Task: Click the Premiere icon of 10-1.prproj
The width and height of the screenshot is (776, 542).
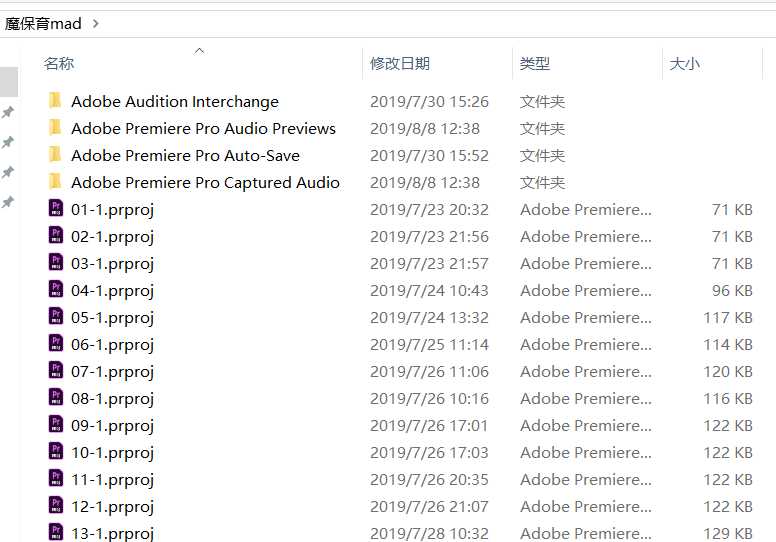Action: 56,451
